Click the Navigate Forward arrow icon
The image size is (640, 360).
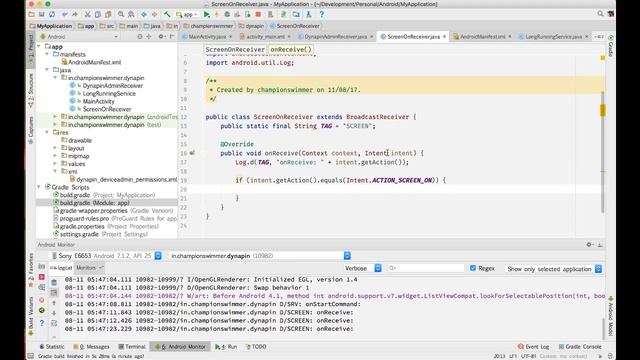point(154,14)
